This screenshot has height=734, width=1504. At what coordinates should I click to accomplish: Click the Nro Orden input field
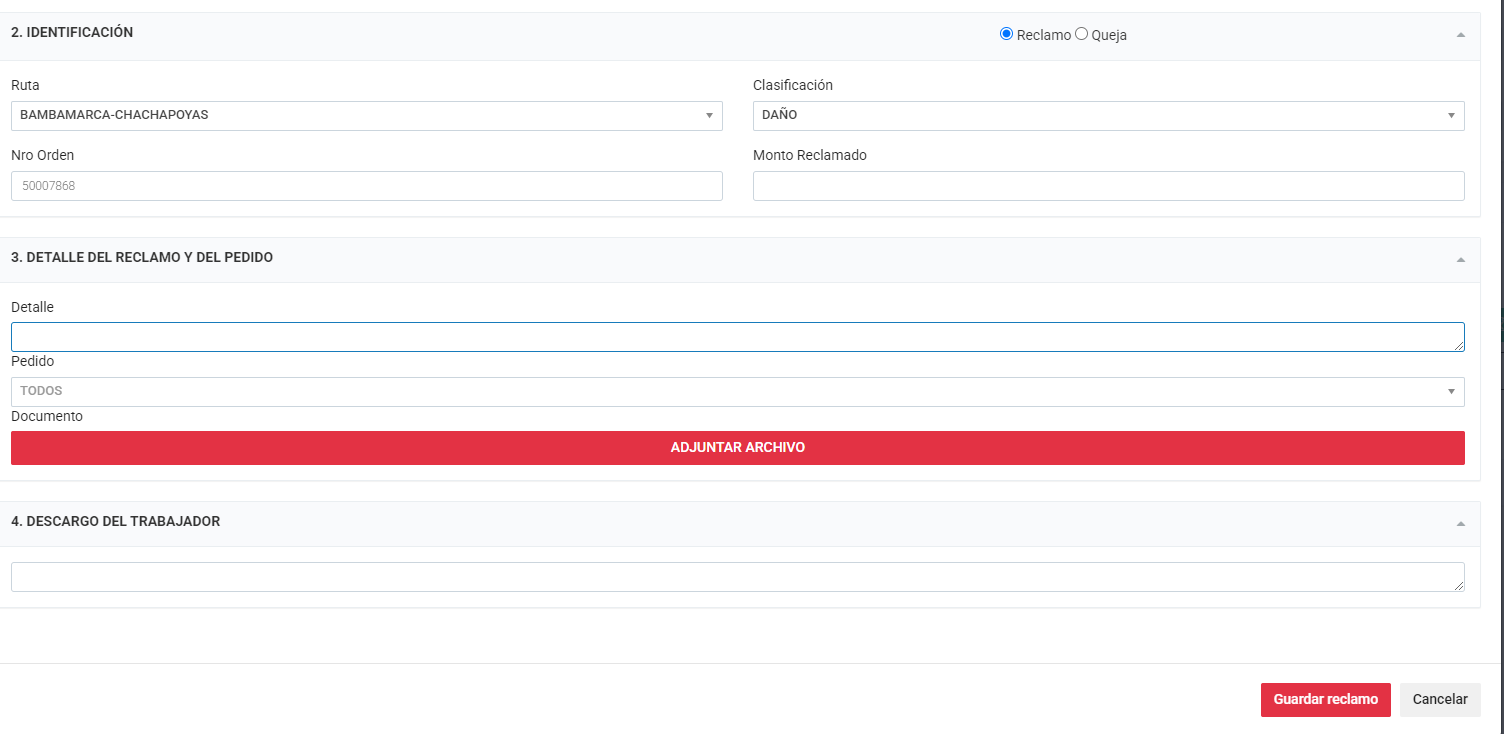pos(366,186)
